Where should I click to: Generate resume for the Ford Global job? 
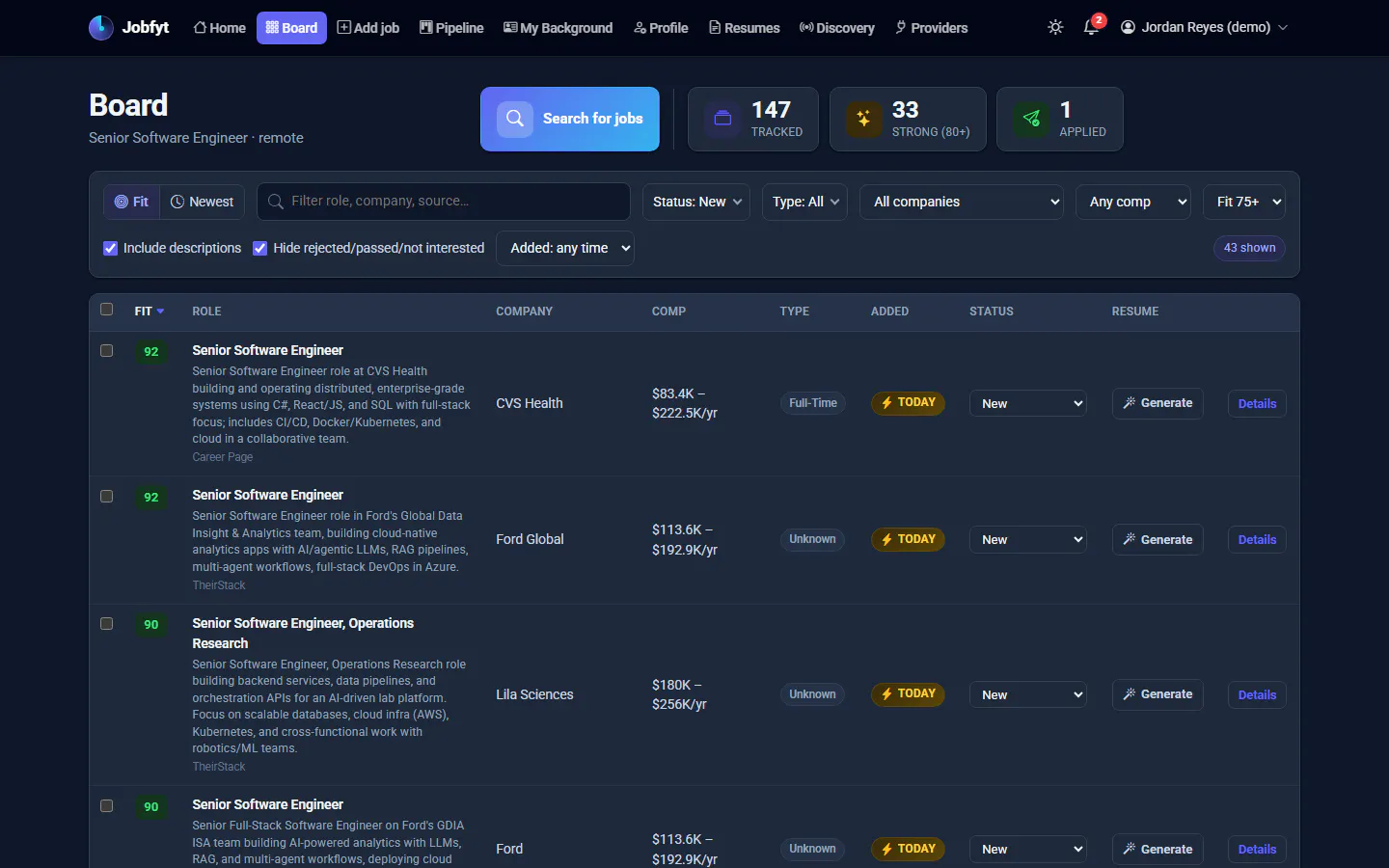(x=1157, y=539)
